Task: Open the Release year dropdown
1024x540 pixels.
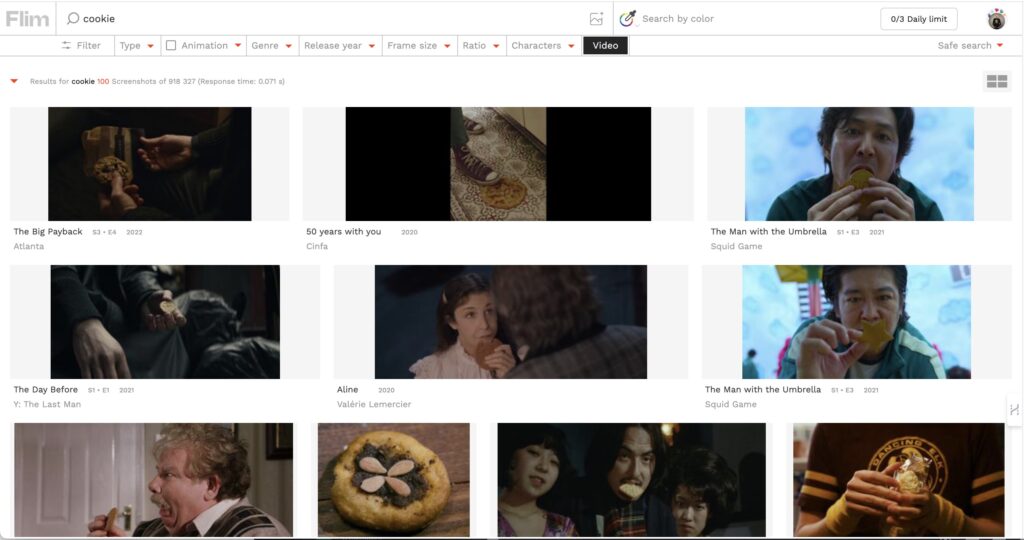Action: coord(340,46)
